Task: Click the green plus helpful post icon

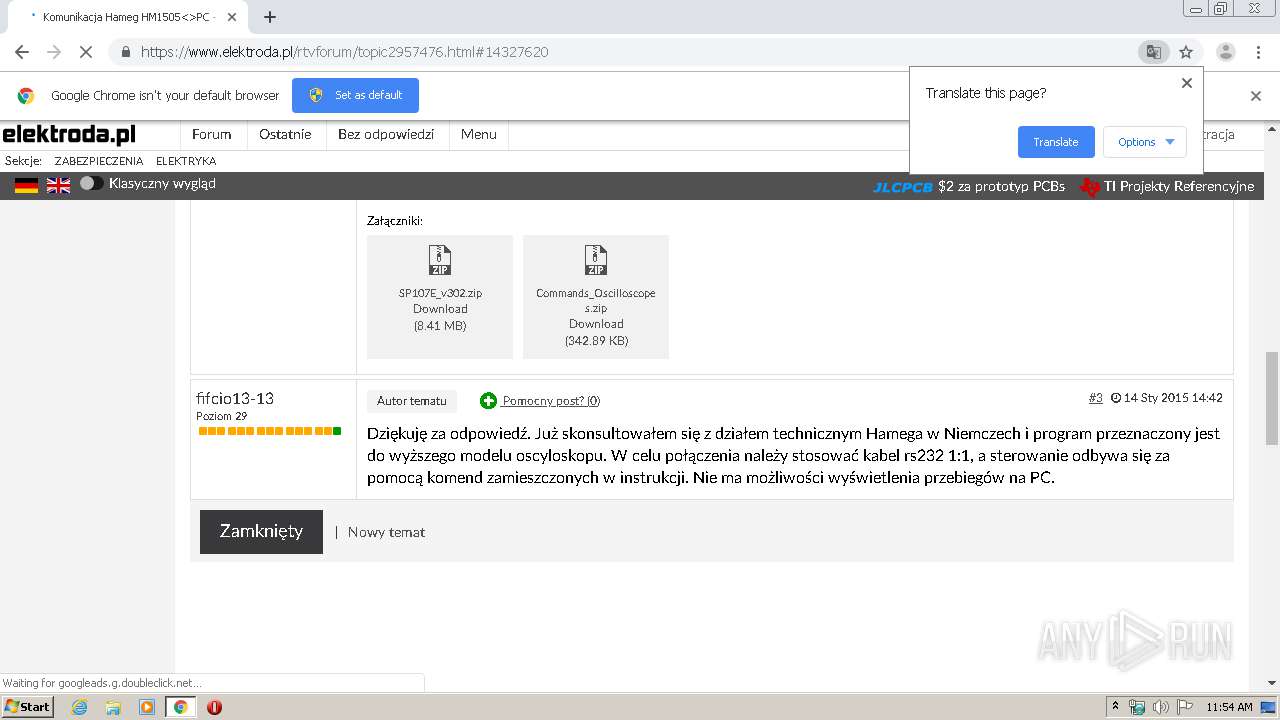Action: [488, 401]
